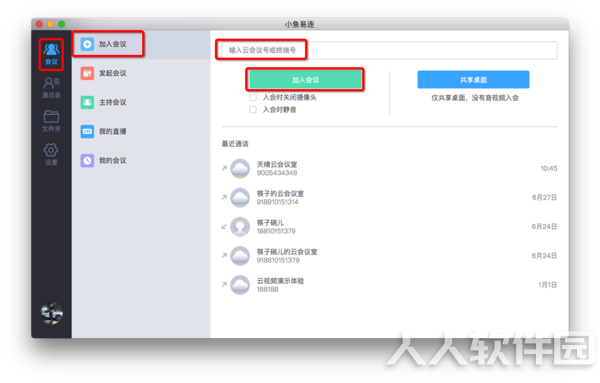600x383 pixels.
Task: Click the number 188188
Action: point(267,289)
